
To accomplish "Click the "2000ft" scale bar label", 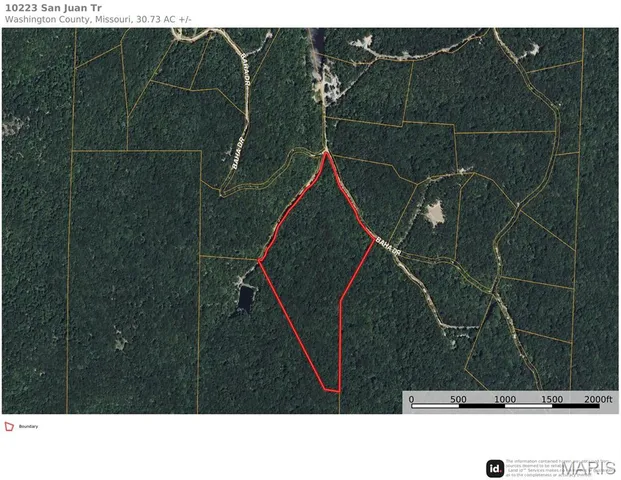I will coord(598,399).
